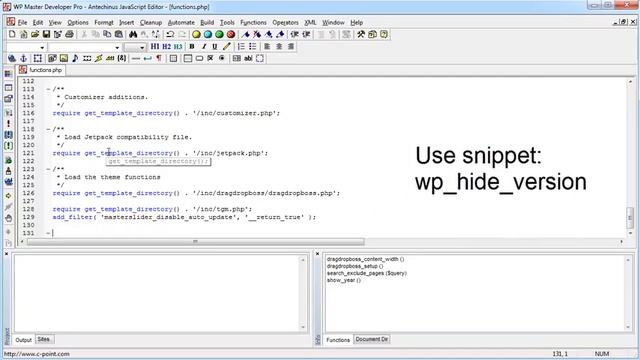Image resolution: width=640 pixels, height=360 pixels.
Task: Open the File menu
Action: pos(22,22)
